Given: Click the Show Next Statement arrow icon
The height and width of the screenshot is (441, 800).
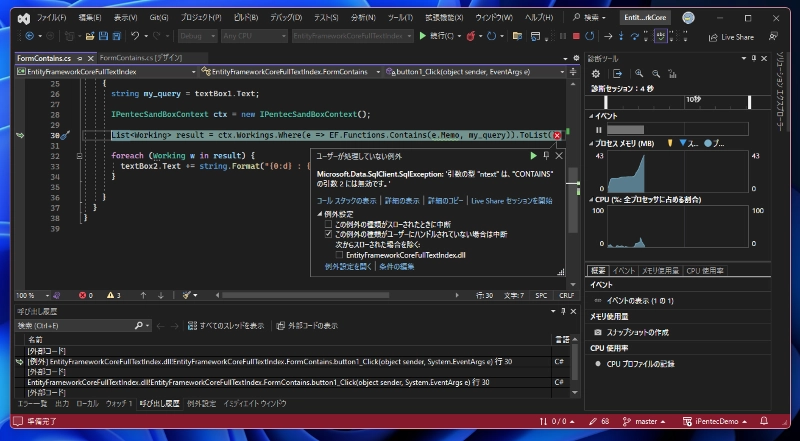Looking at the screenshot, I should click(x=608, y=36).
